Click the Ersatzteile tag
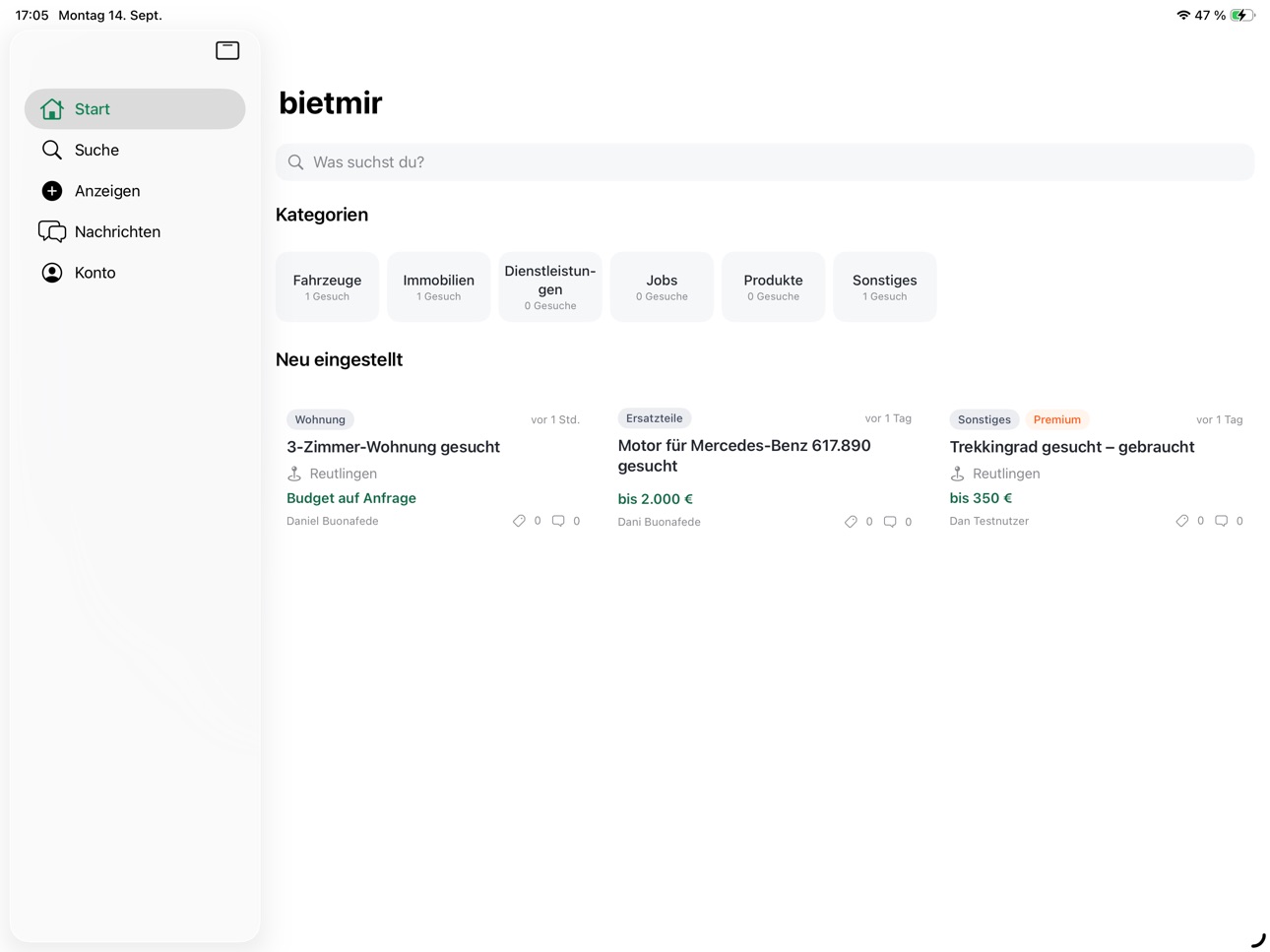This screenshot has width=1270, height=952. 655,418
